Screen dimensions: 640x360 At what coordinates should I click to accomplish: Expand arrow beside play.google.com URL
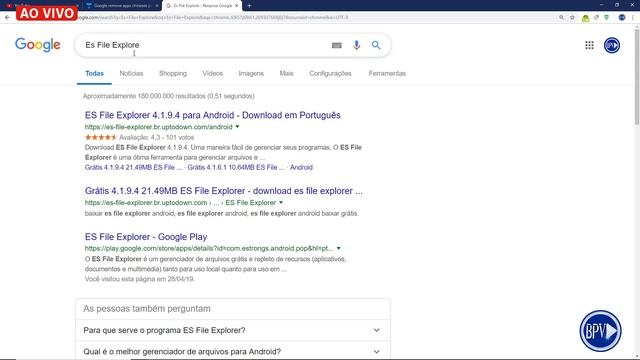pyautogui.click(x=338, y=248)
